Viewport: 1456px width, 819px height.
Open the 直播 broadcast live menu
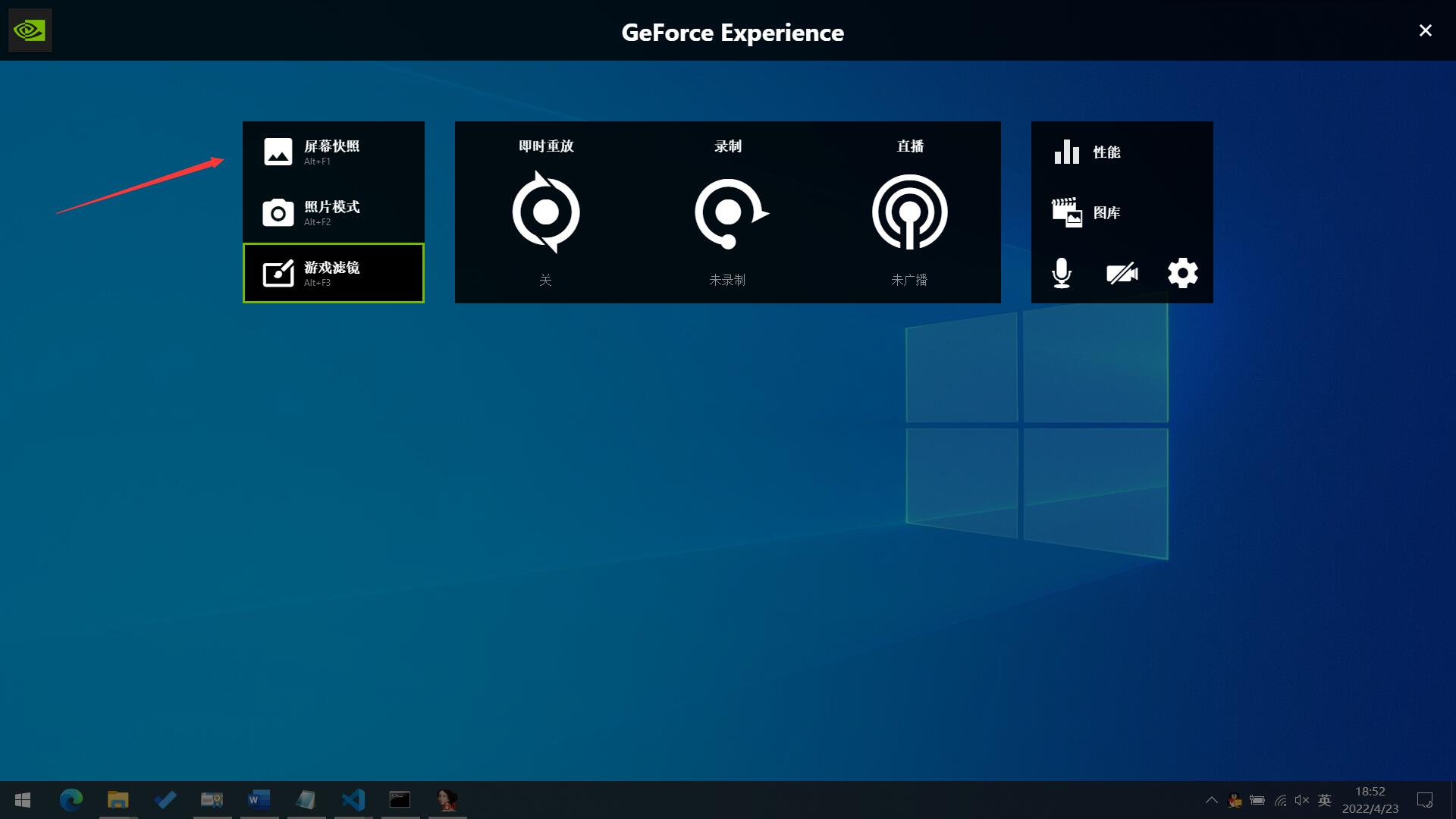tap(910, 212)
